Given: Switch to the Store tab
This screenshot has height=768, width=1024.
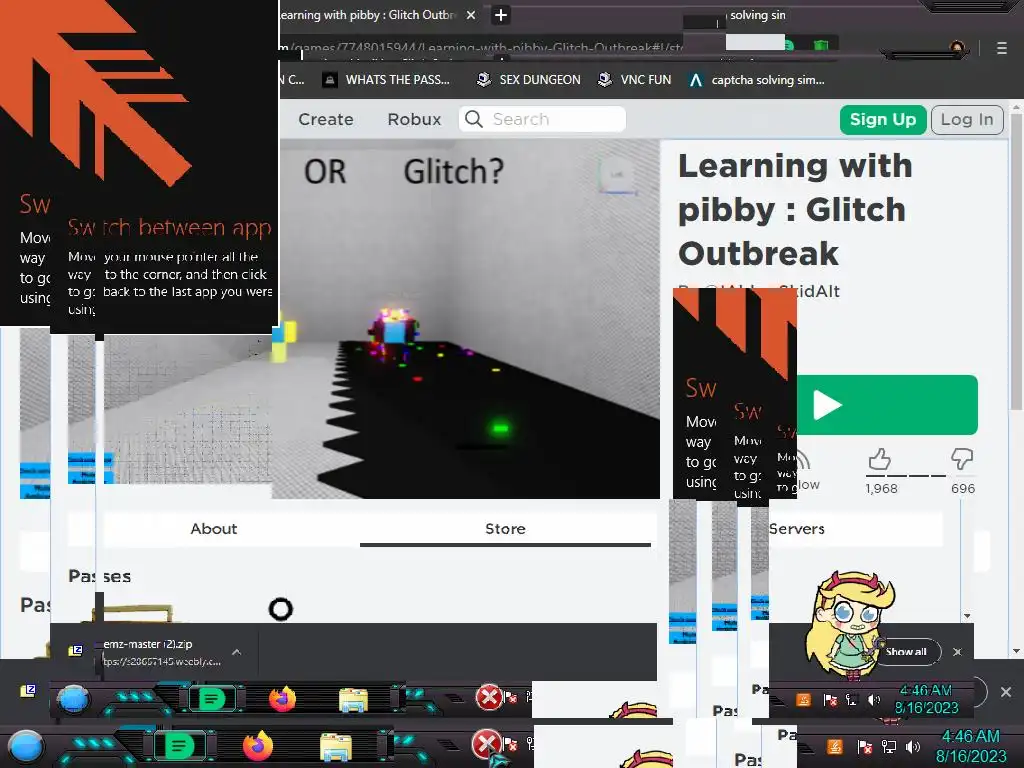Looking at the screenshot, I should 505,529.
